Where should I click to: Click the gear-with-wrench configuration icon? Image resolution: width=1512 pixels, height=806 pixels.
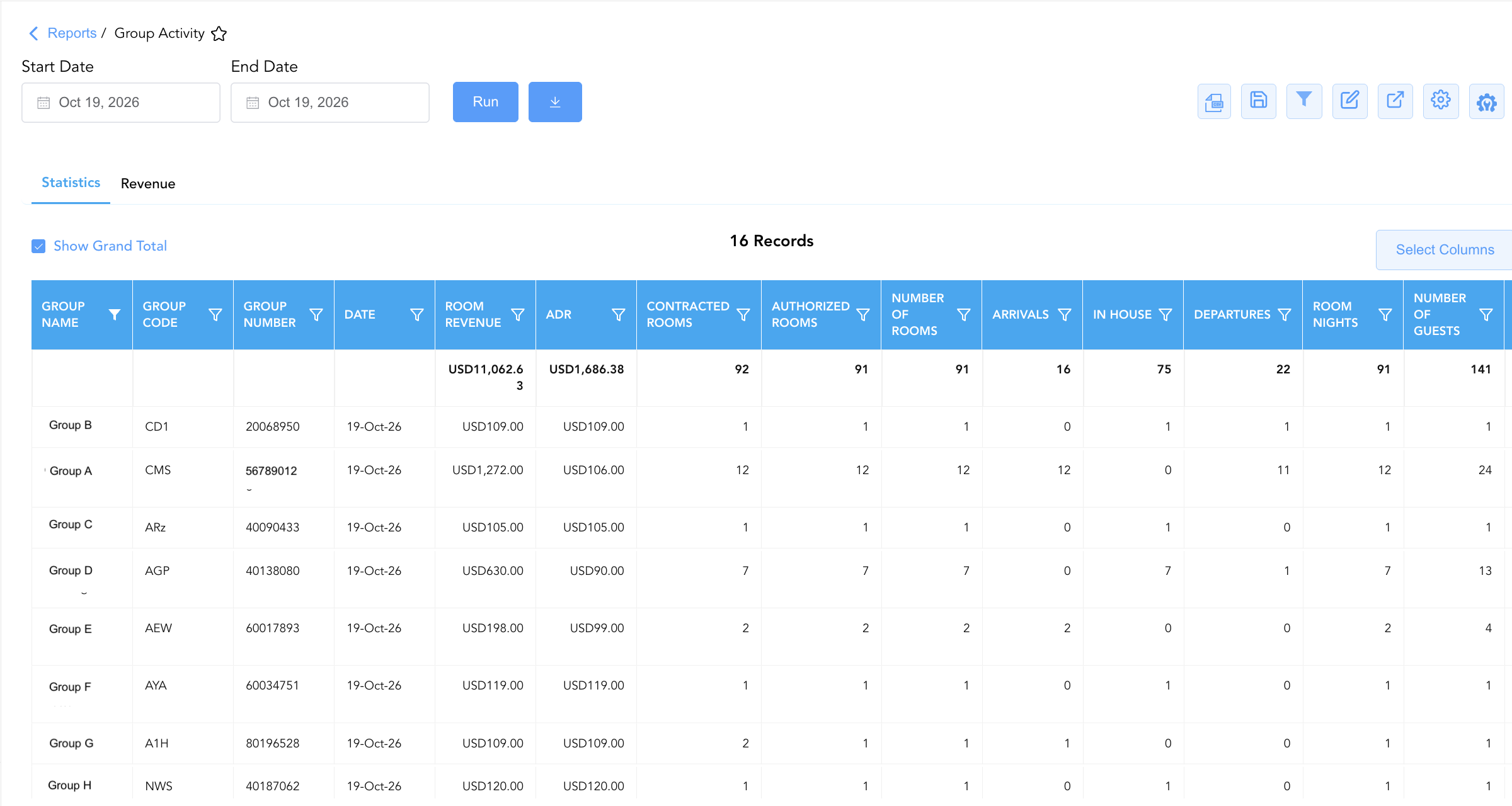click(x=1487, y=101)
